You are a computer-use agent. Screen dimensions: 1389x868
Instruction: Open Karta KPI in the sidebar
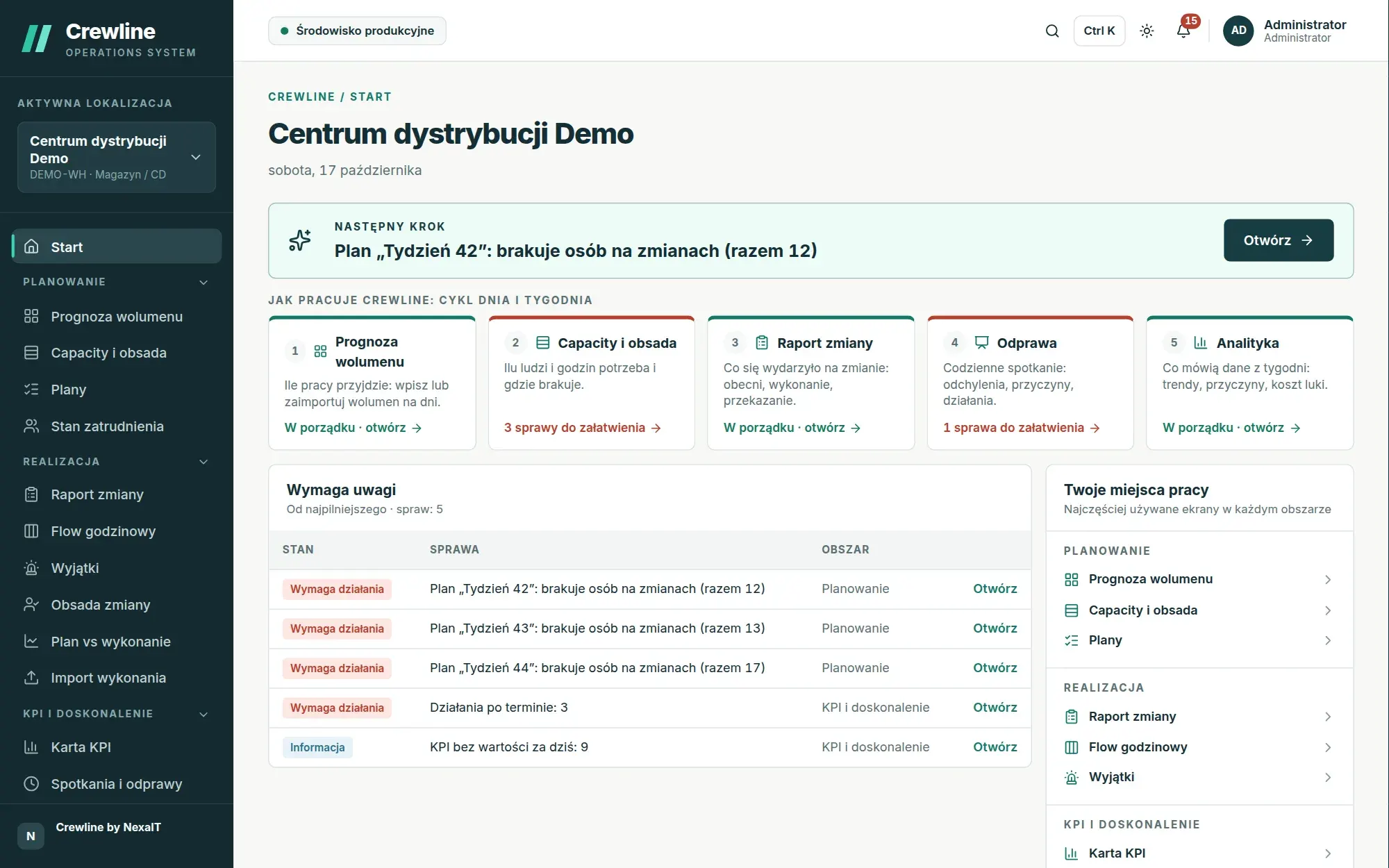[117, 747]
